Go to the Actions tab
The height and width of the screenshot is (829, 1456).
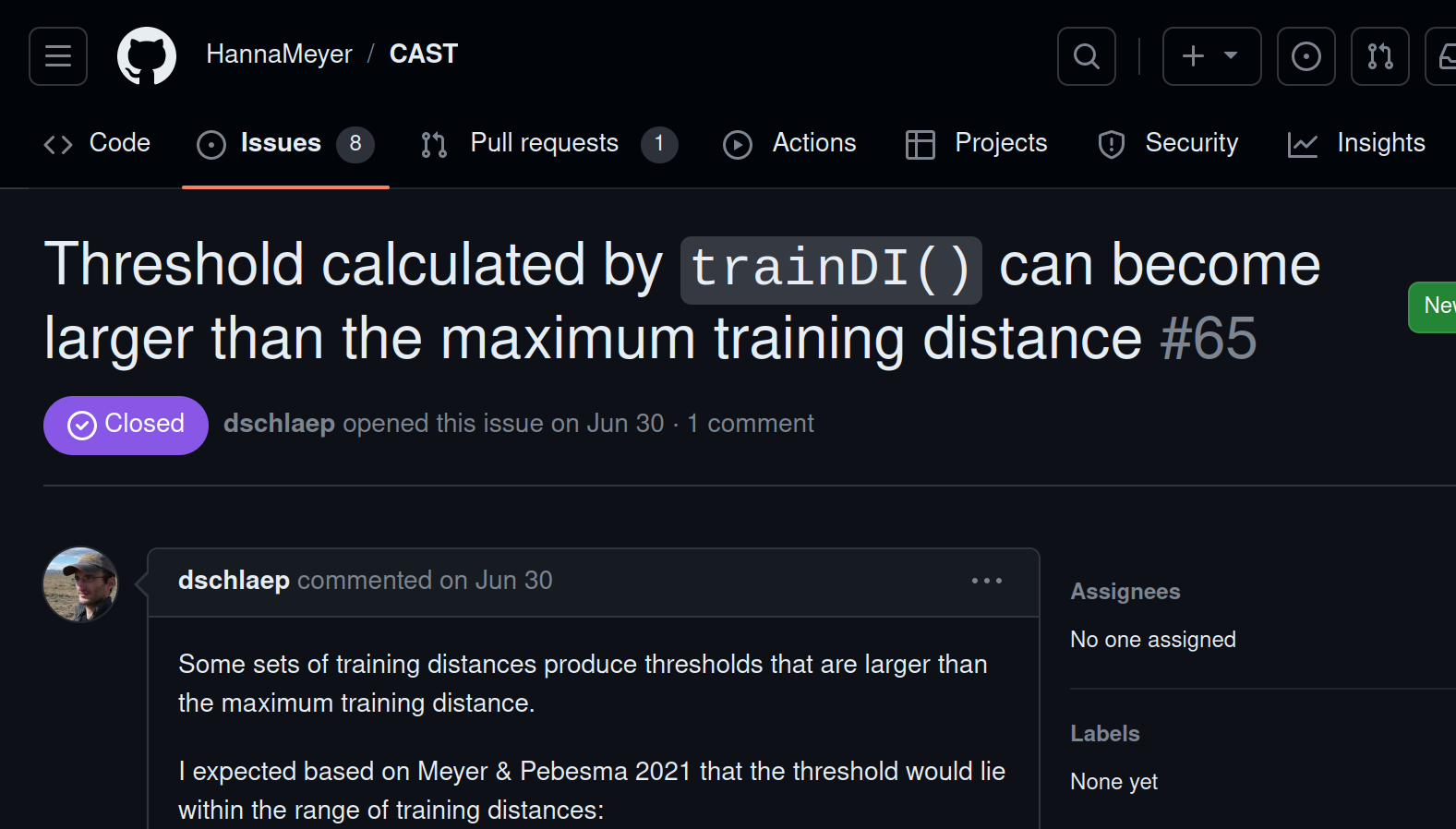790,143
